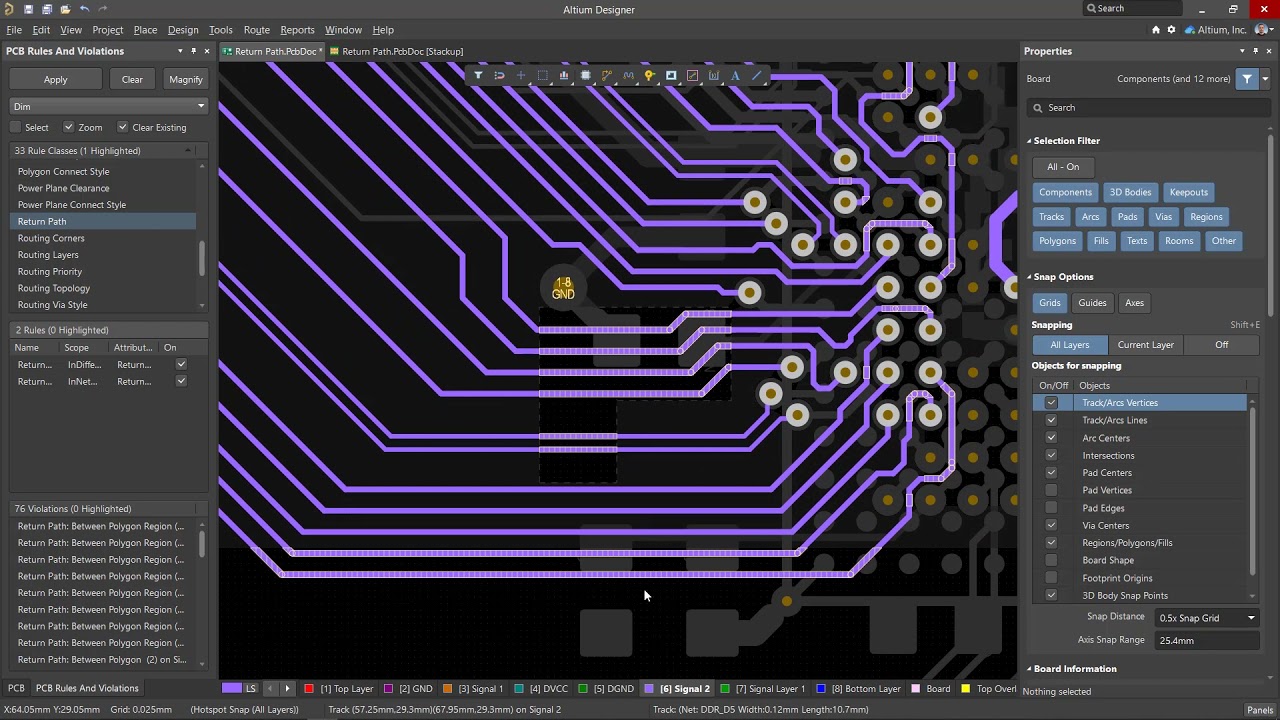
Task: Enable the Pad Vertices snapping checkbox
Action: pyautogui.click(x=1051, y=490)
